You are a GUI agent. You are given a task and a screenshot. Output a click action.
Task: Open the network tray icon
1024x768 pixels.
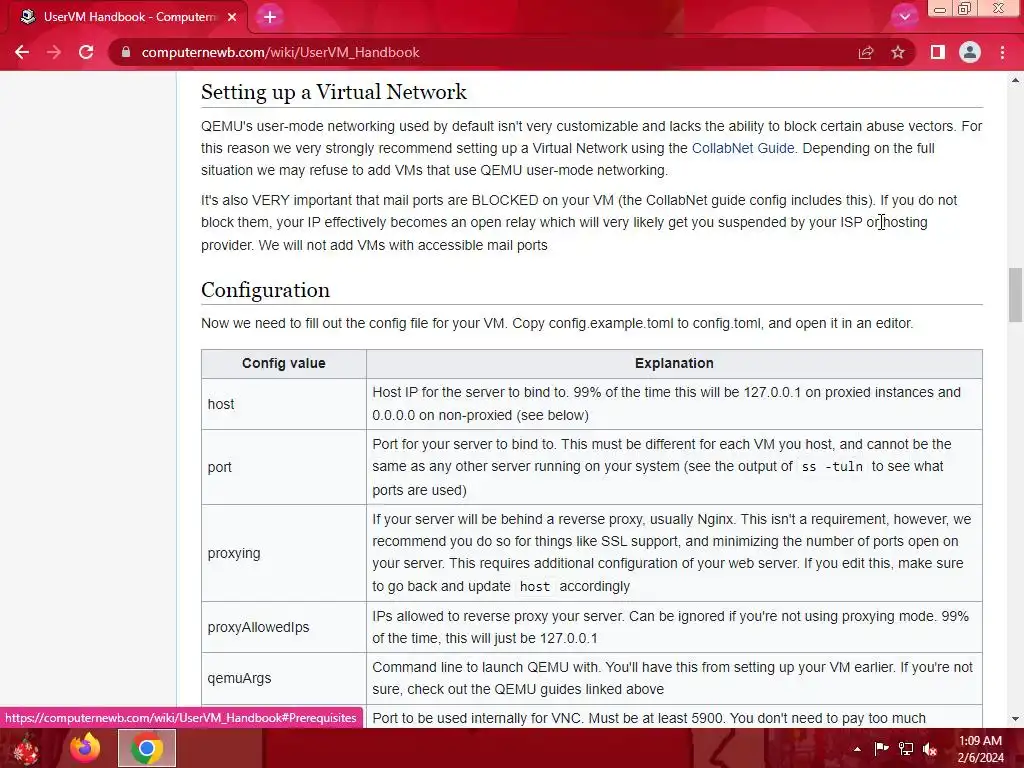906,749
